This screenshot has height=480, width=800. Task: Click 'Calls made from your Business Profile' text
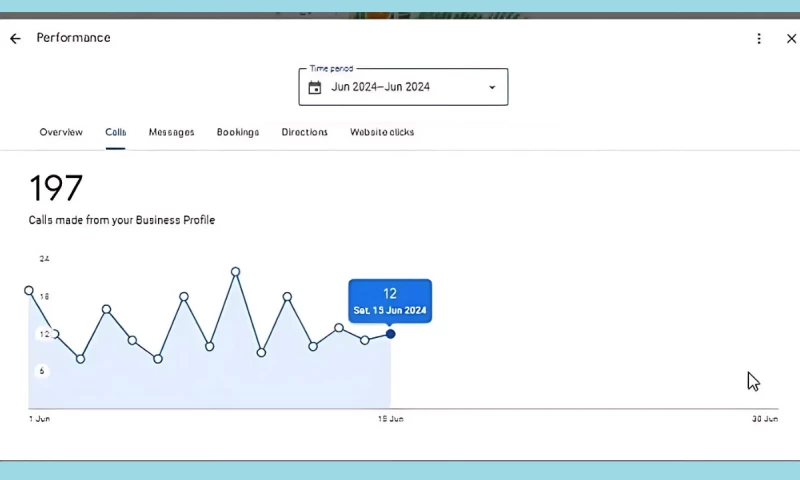(121, 220)
